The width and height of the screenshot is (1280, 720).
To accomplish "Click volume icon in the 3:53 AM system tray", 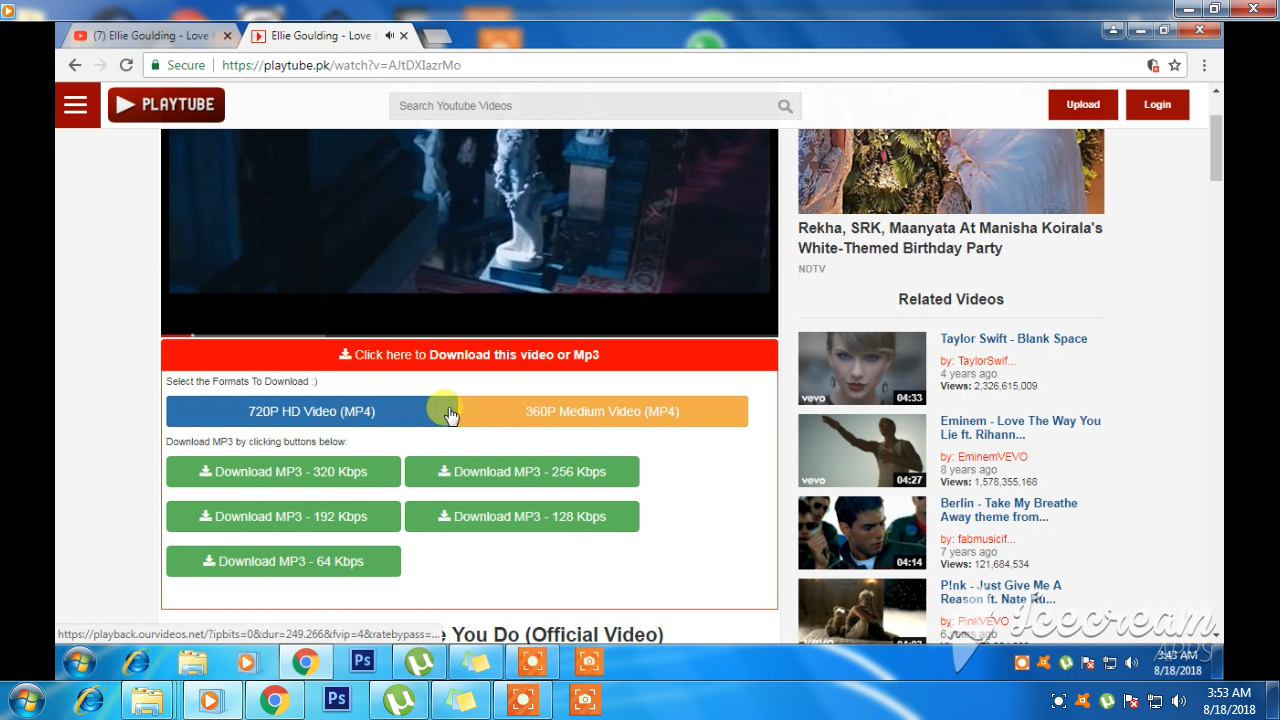I will click(1179, 701).
